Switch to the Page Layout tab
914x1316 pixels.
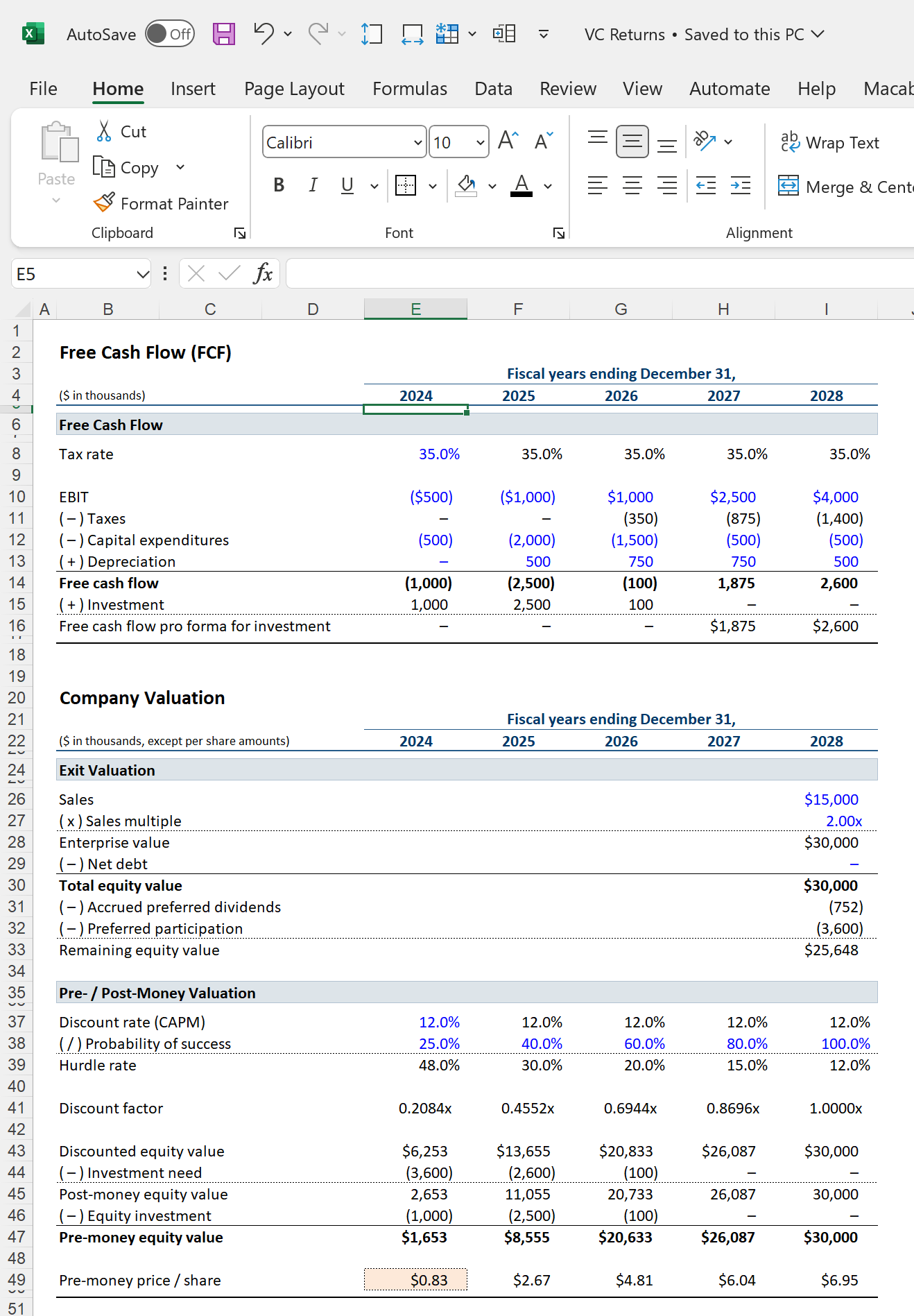(x=294, y=89)
